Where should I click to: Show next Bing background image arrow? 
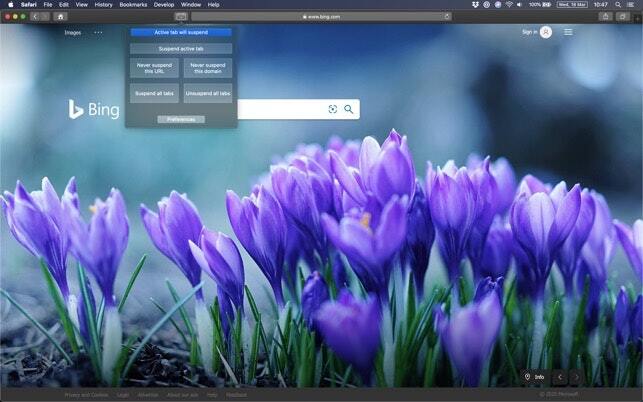pyautogui.click(x=576, y=377)
